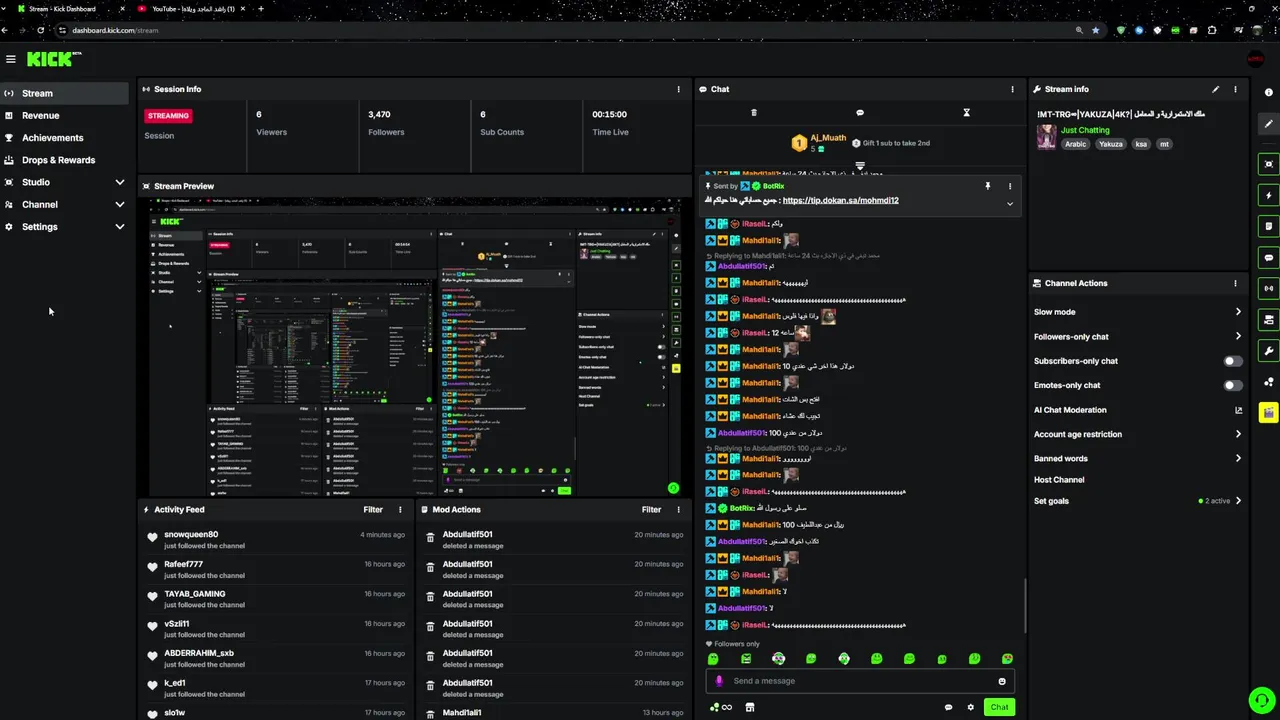Image resolution: width=1280 pixels, height=720 pixels.
Task: Click the trash icon in chat toolbar
Action: [x=754, y=113]
